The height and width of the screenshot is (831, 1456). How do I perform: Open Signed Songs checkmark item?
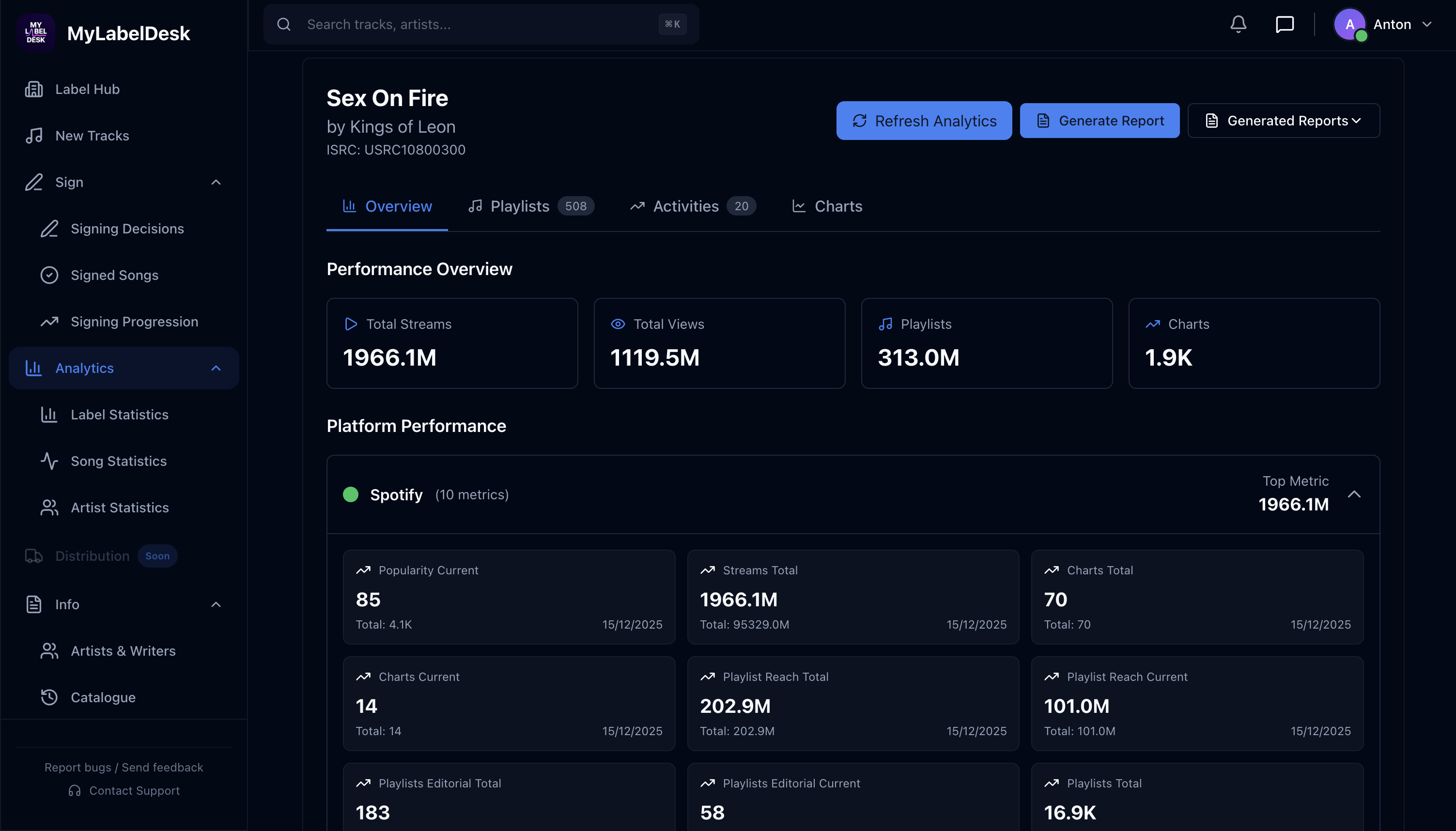pyautogui.click(x=114, y=275)
